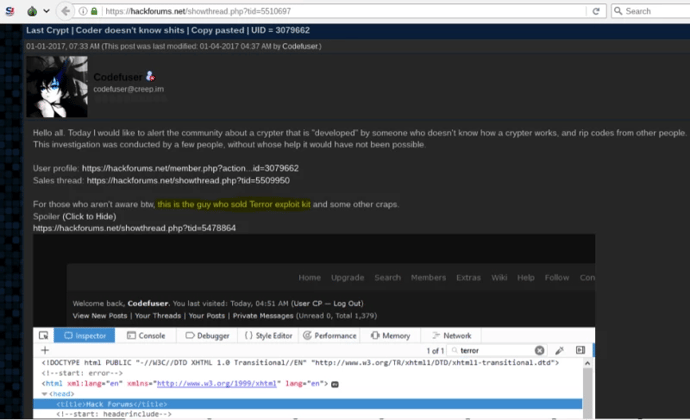The height and width of the screenshot is (420, 690).
Task: Open the Sales thread showthread link
Action: (x=188, y=181)
